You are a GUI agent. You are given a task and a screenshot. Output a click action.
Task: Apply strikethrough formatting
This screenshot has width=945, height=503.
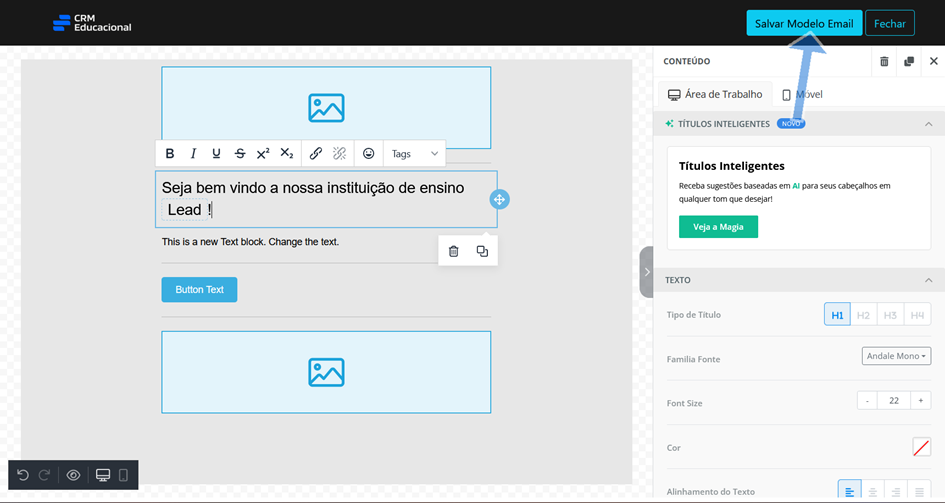(x=240, y=154)
